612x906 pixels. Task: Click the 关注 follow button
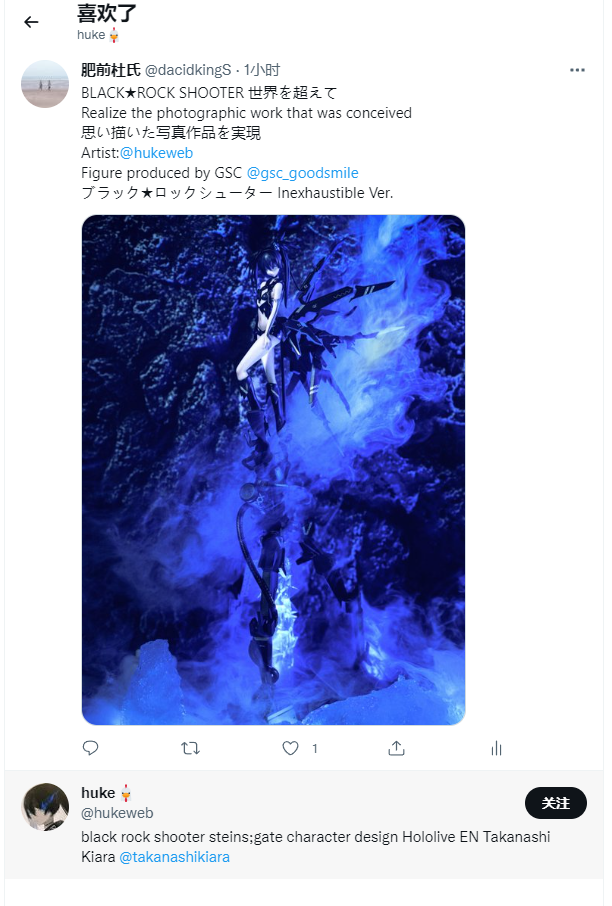555,803
